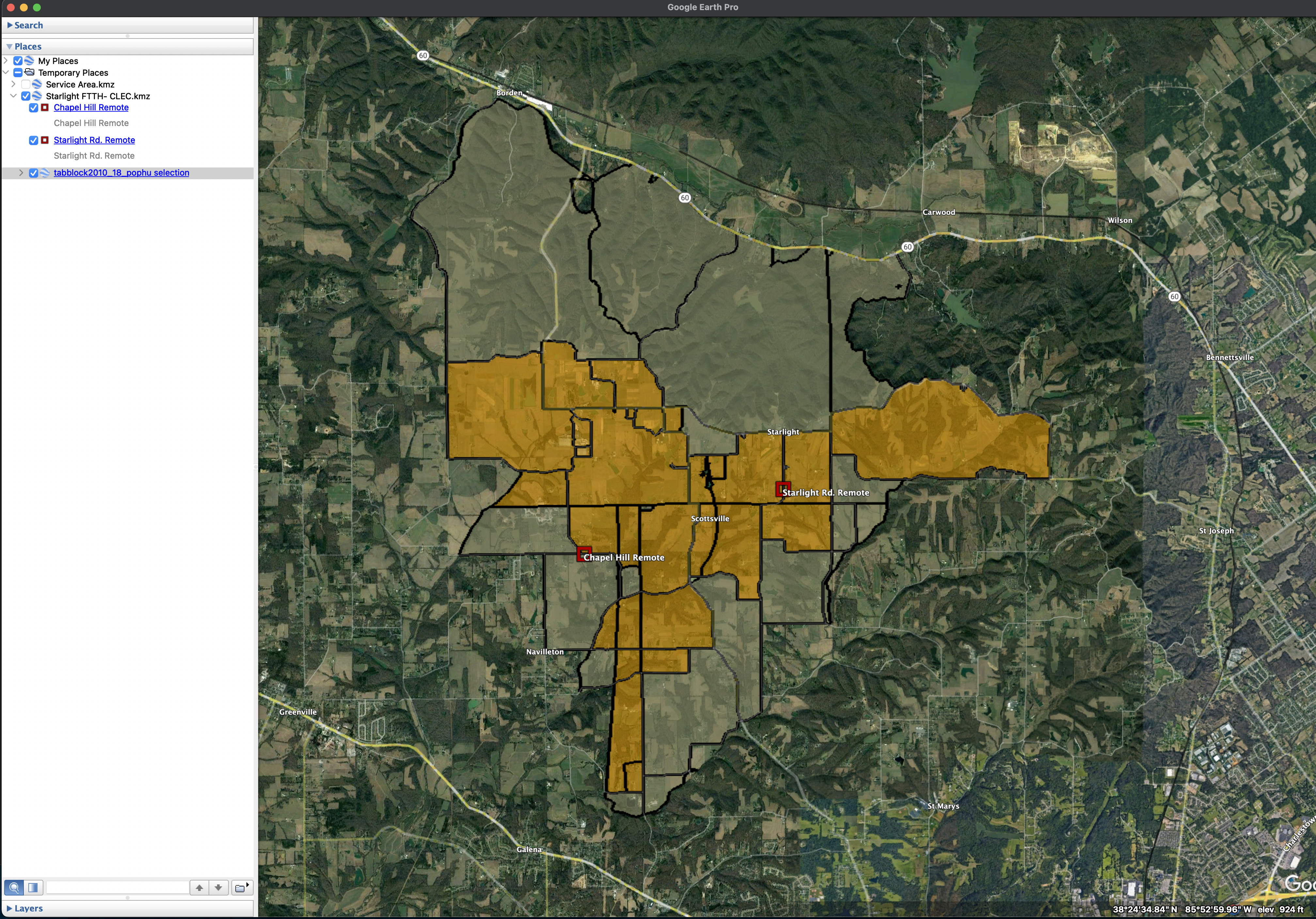
Task: Click the Temporary Places folder icon
Action: pyautogui.click(x=29, y=72)
